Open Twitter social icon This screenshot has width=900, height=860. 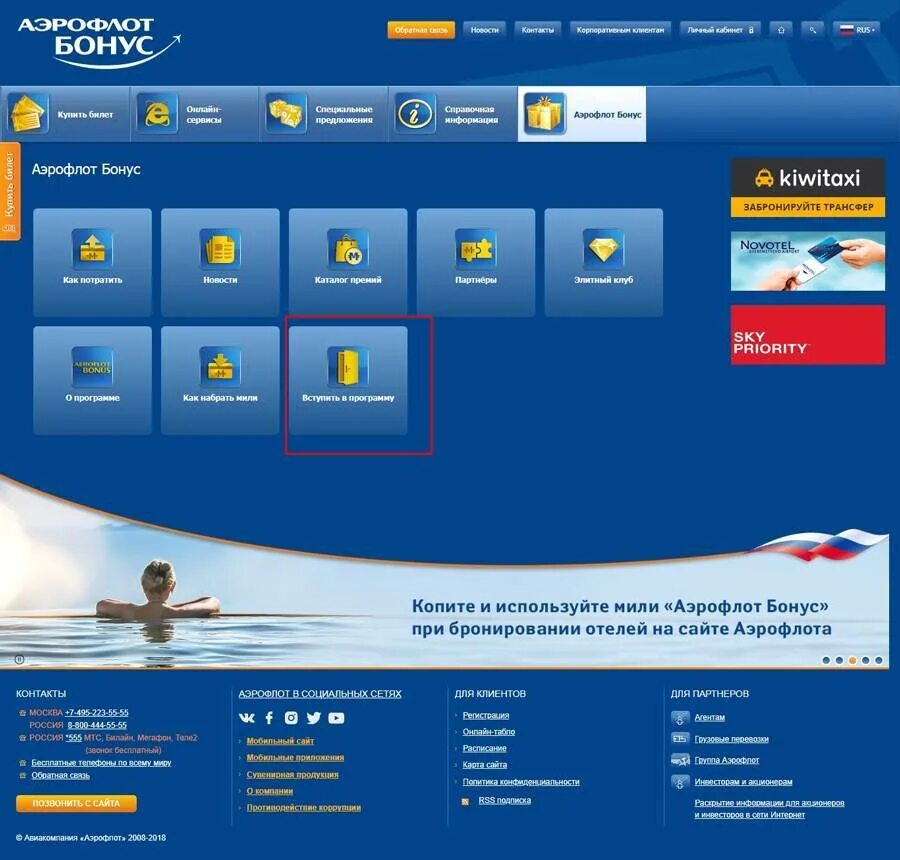point(313,718)
